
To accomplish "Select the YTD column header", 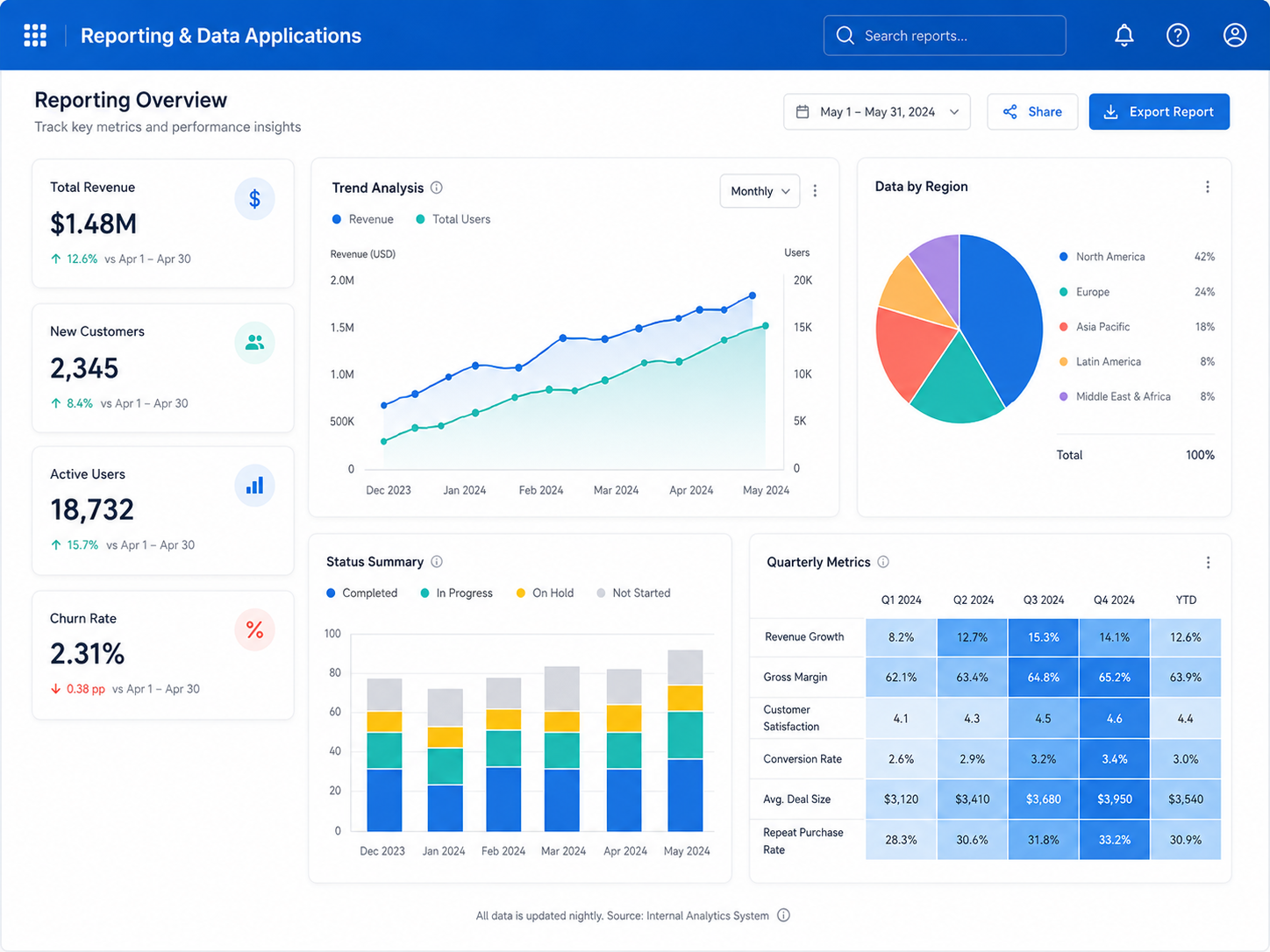I will click(1186, 600).
